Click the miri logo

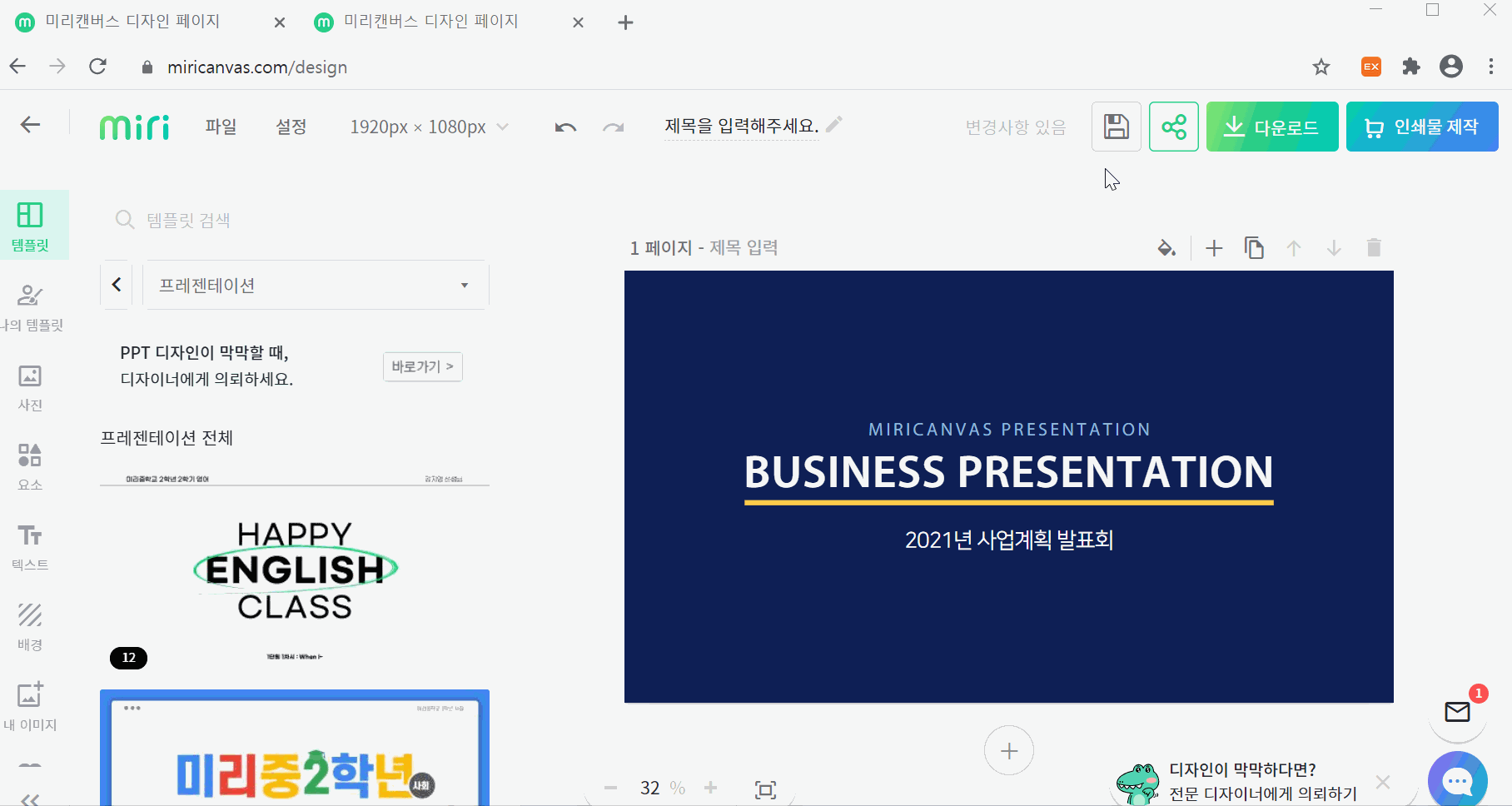[134, 127]
